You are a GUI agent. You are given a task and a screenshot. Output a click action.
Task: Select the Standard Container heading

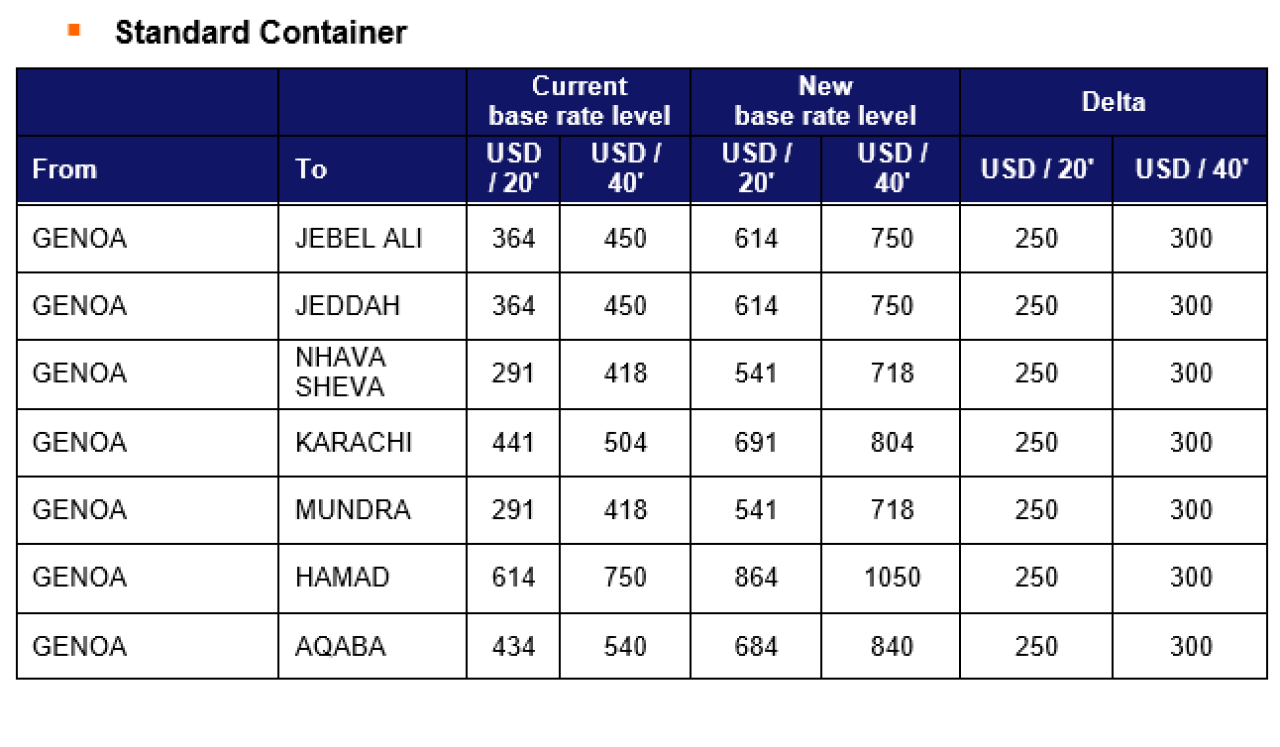pos(261,32)
